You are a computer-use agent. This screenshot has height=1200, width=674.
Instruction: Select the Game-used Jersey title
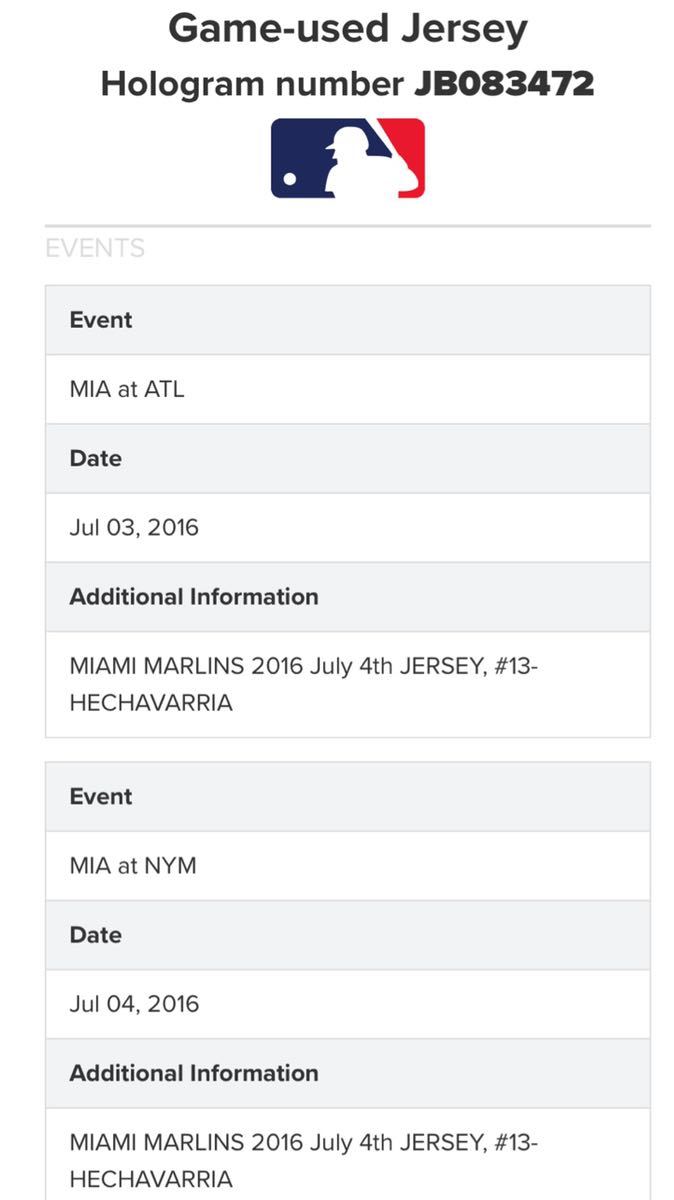click(x=347, y=30)
